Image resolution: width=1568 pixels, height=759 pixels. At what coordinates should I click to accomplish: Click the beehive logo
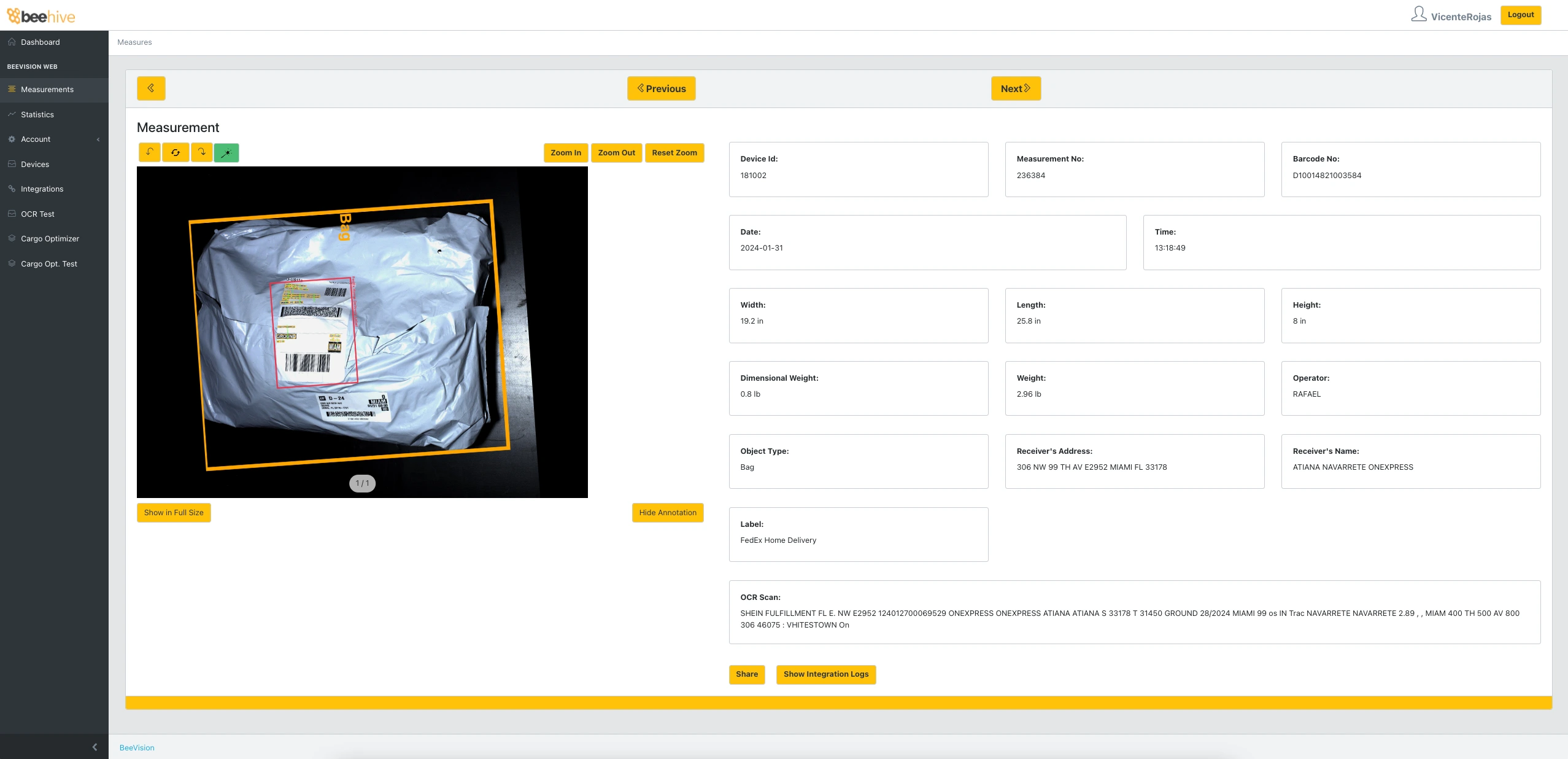pyautogui.click(x=41, y=16)
